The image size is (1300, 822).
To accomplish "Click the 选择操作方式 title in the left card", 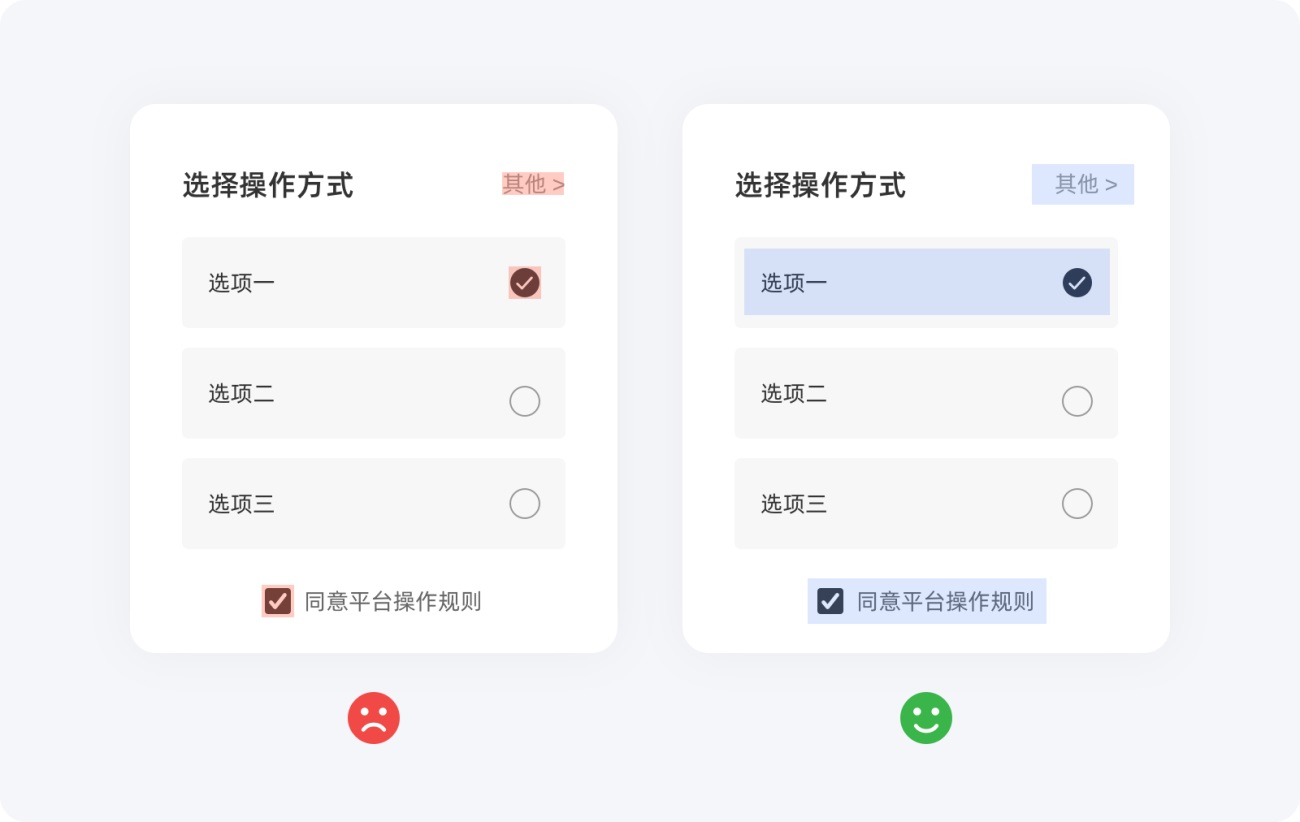I will click(x=267, y=185).
